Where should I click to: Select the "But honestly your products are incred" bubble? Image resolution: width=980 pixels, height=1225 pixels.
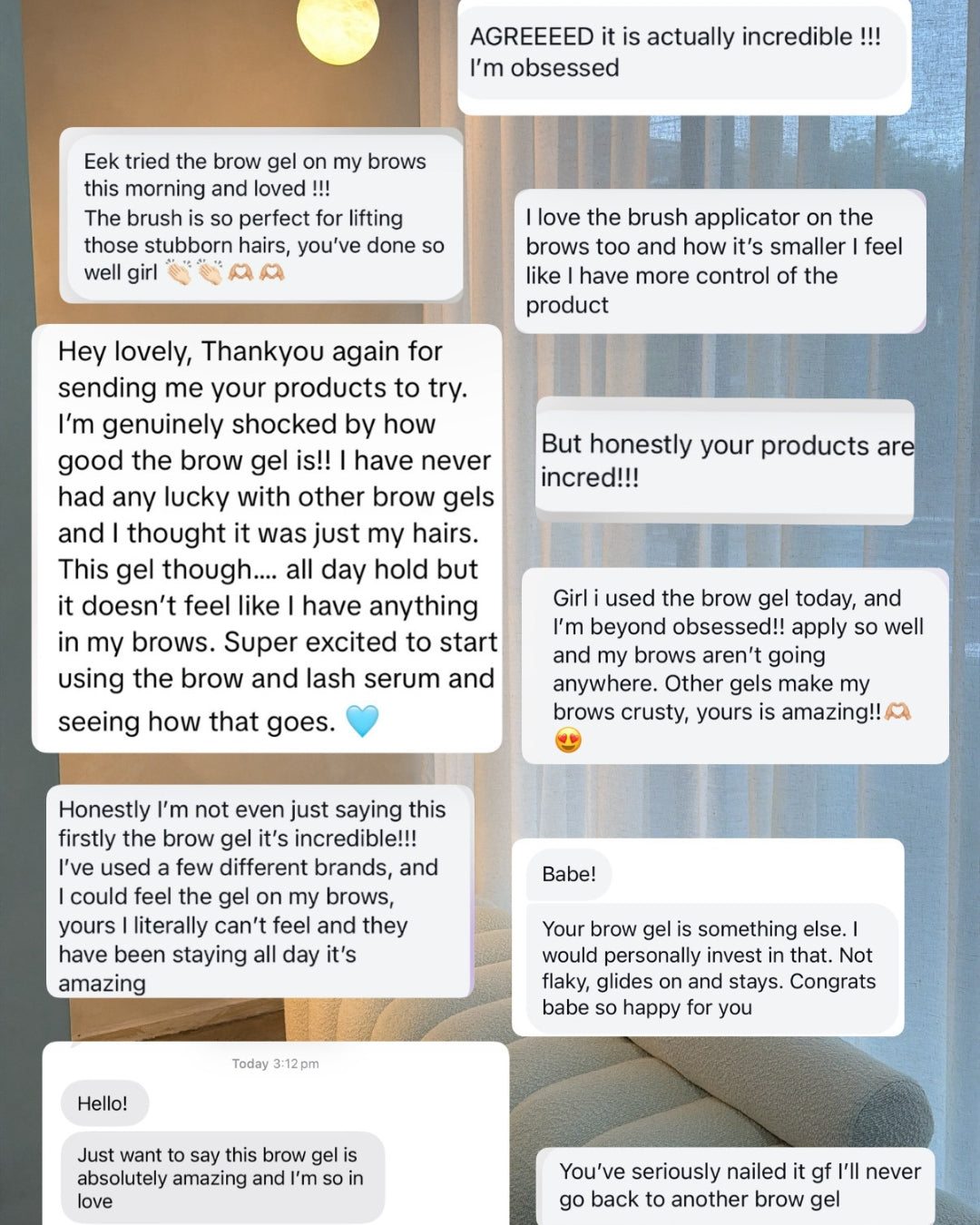coord(725,461)
